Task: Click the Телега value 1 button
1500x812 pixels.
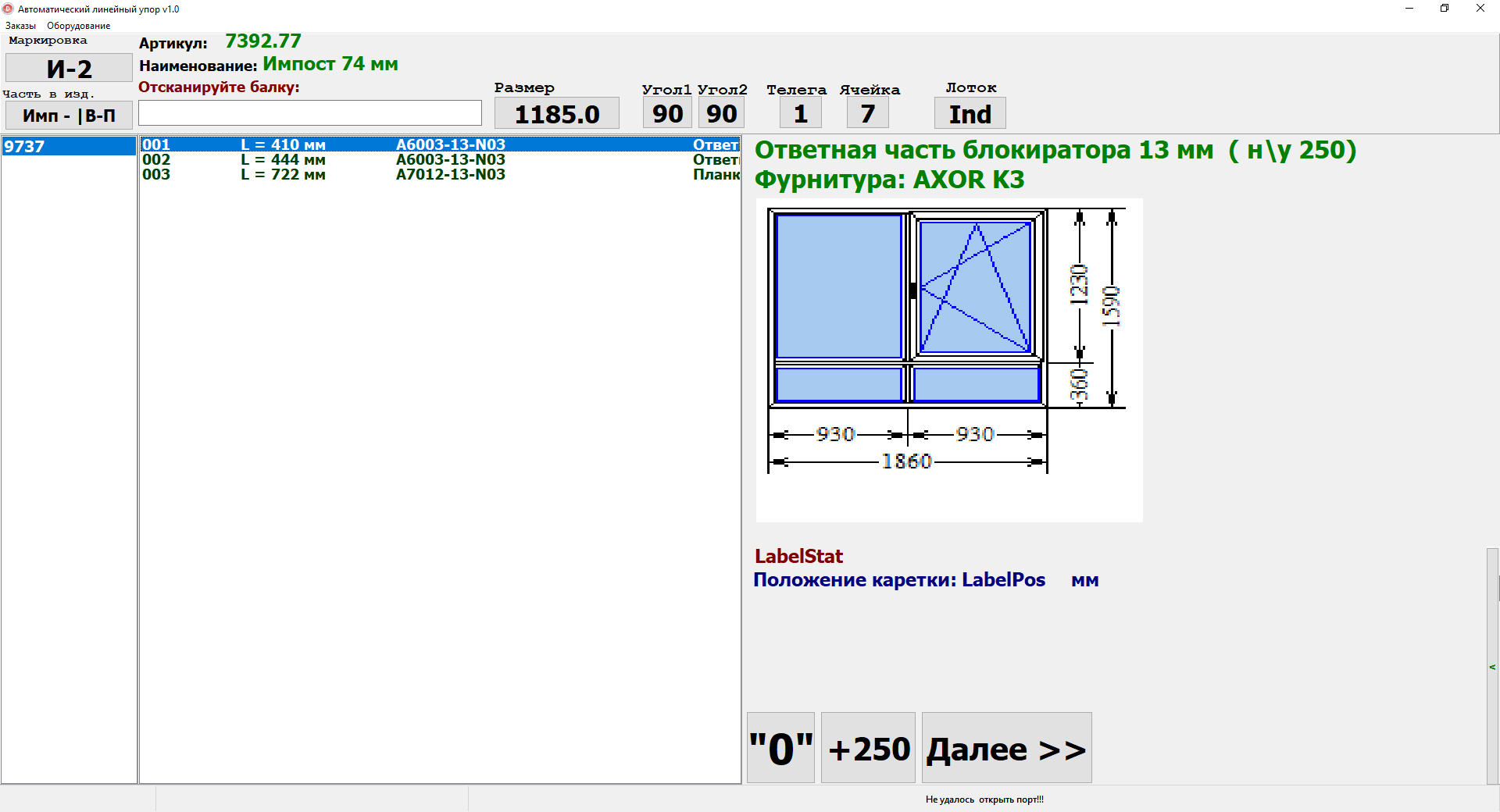Action: click(x=800, y=114)
